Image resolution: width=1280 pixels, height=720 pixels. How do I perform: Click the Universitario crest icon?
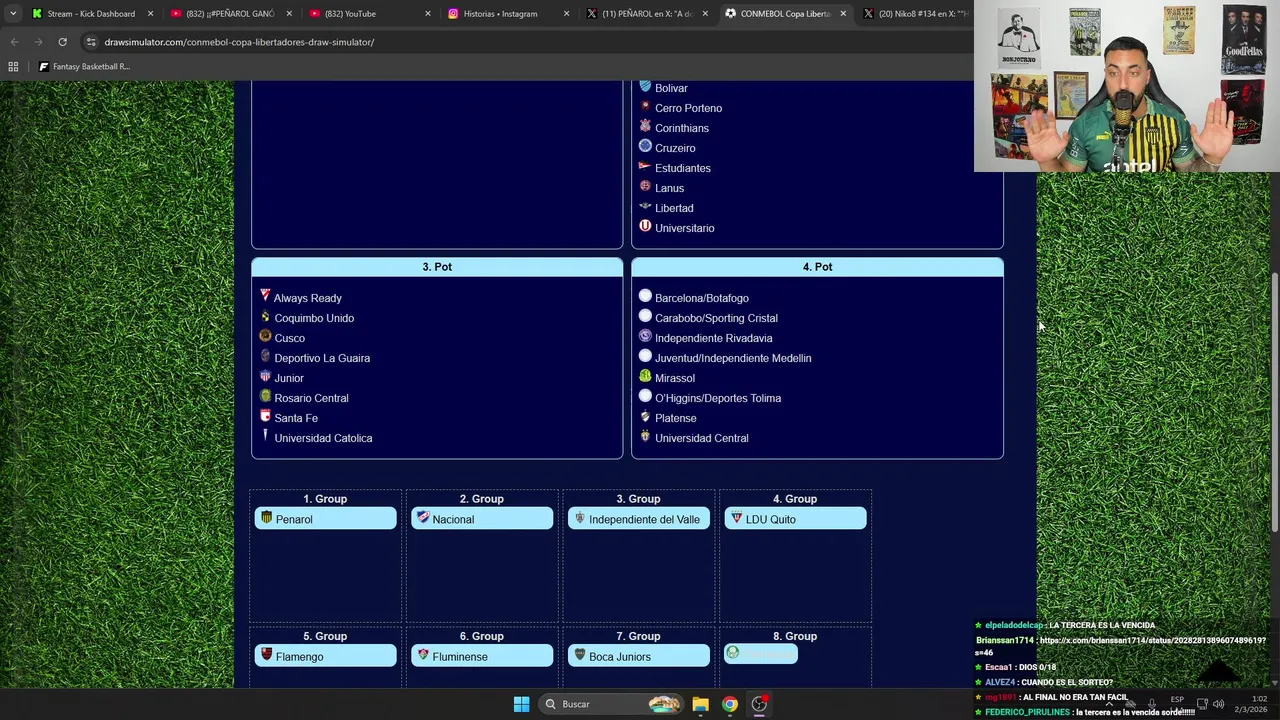pos(645,226)
